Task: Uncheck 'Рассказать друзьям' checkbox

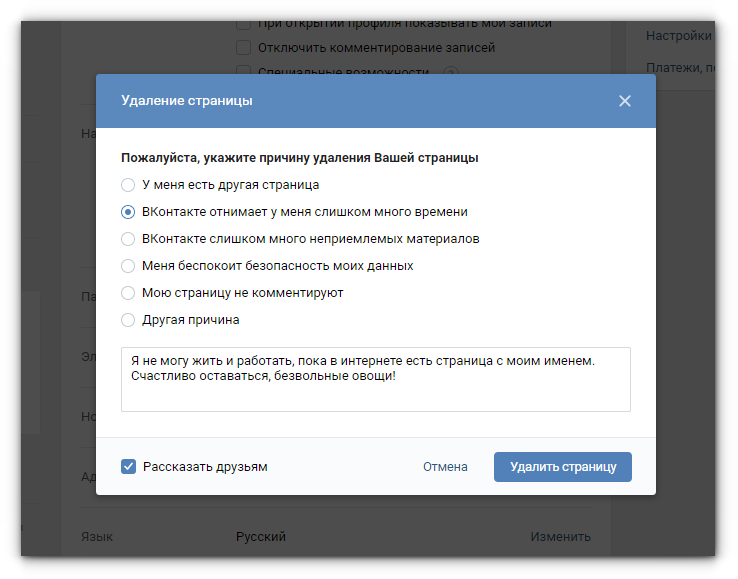Action: click(128, 466)
